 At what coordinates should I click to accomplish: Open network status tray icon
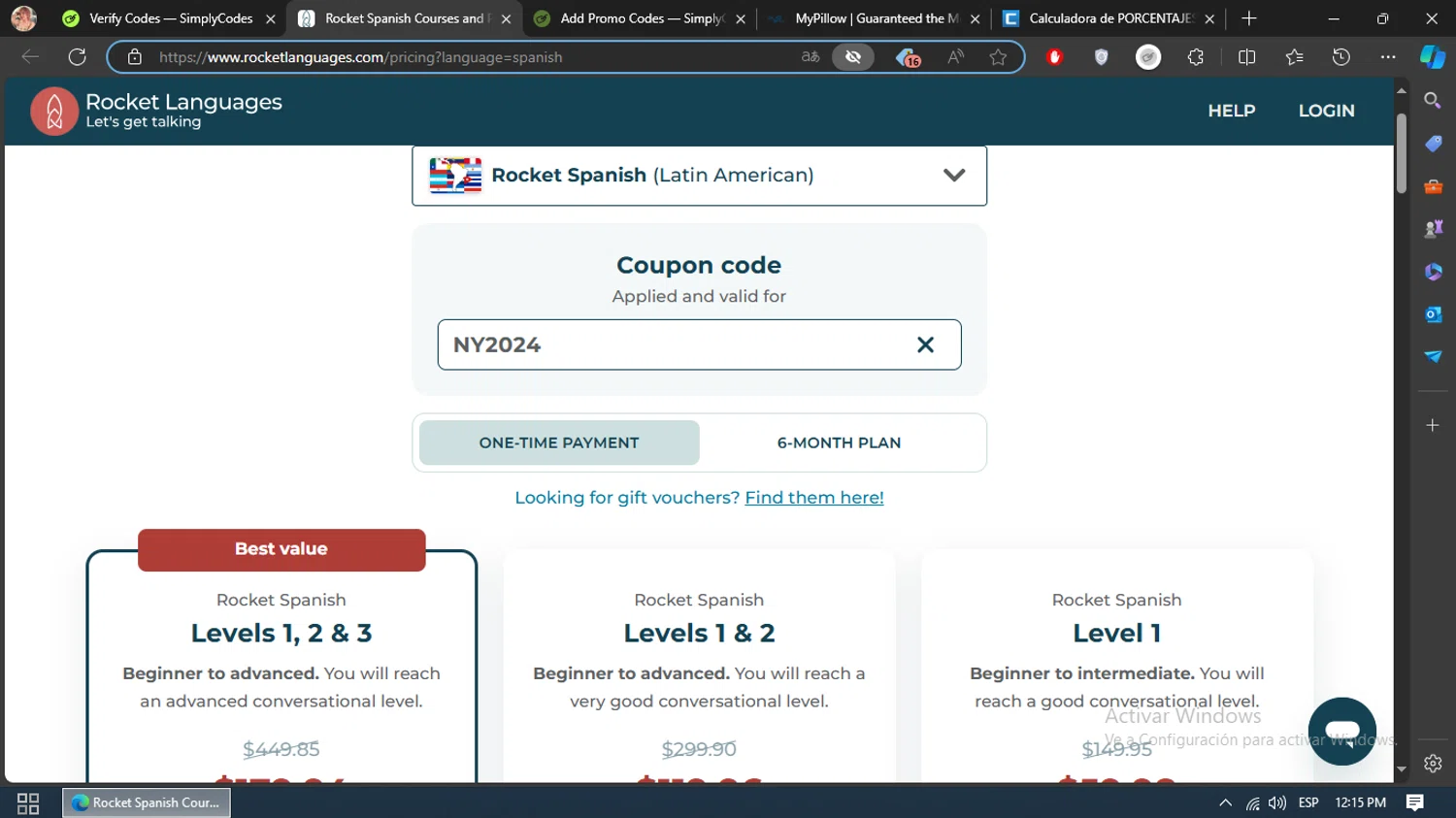point(1253,802)
